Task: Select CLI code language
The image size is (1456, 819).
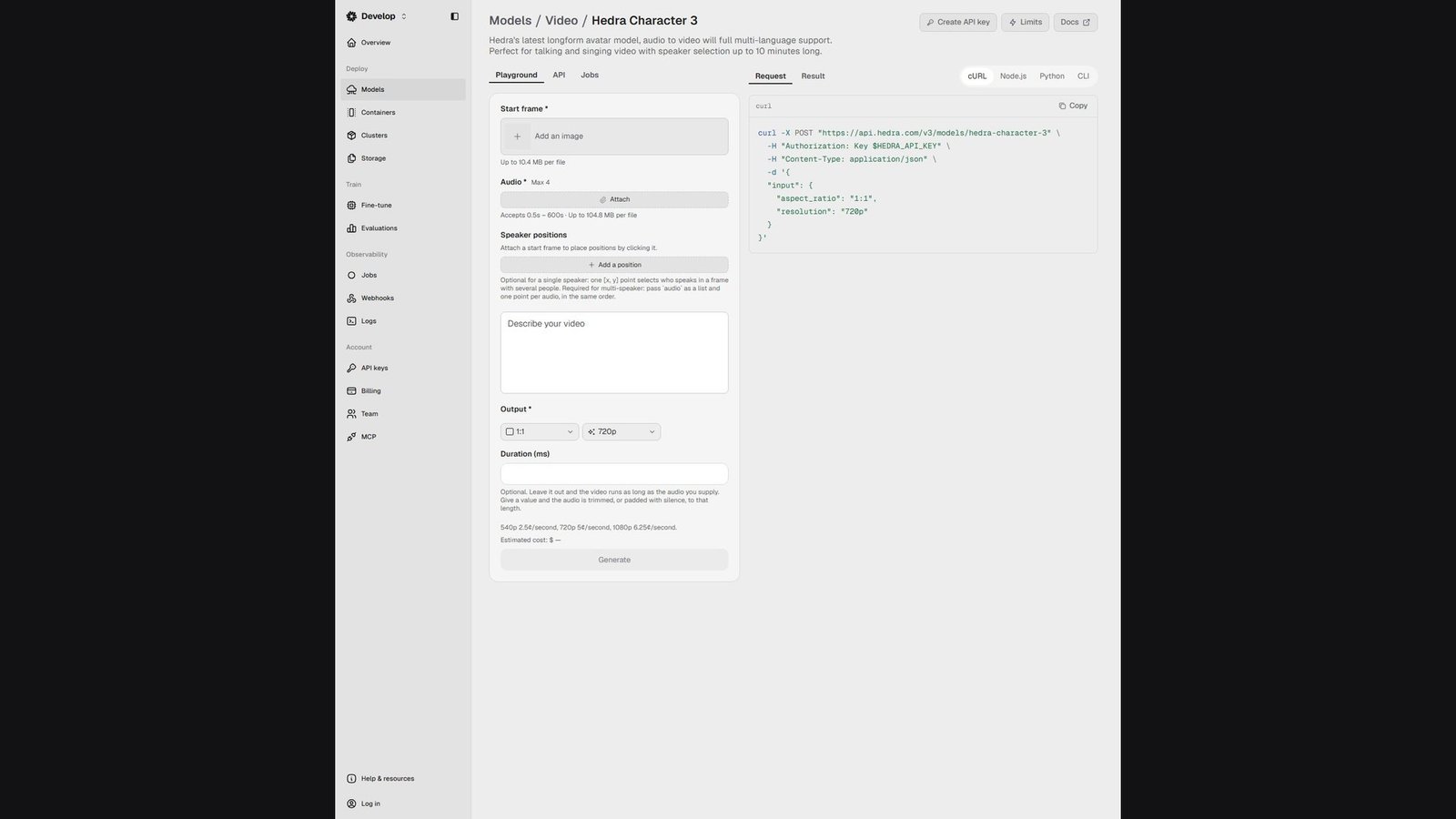Action: [x=1083, y=76]
